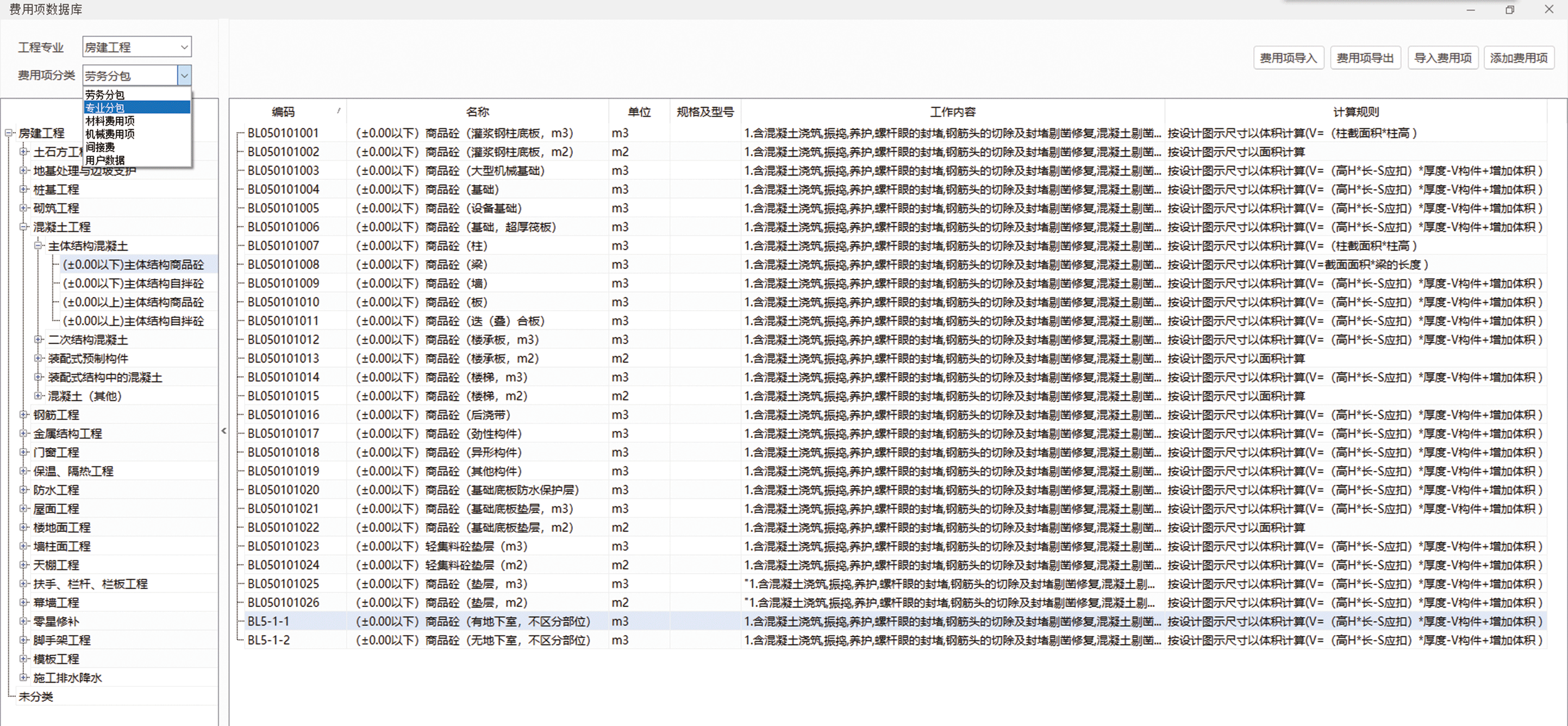This screenshot has width=1568, height=726.
Task: Click the 费用项分类 dropdown arrow
Action: (x=184, y=76)
